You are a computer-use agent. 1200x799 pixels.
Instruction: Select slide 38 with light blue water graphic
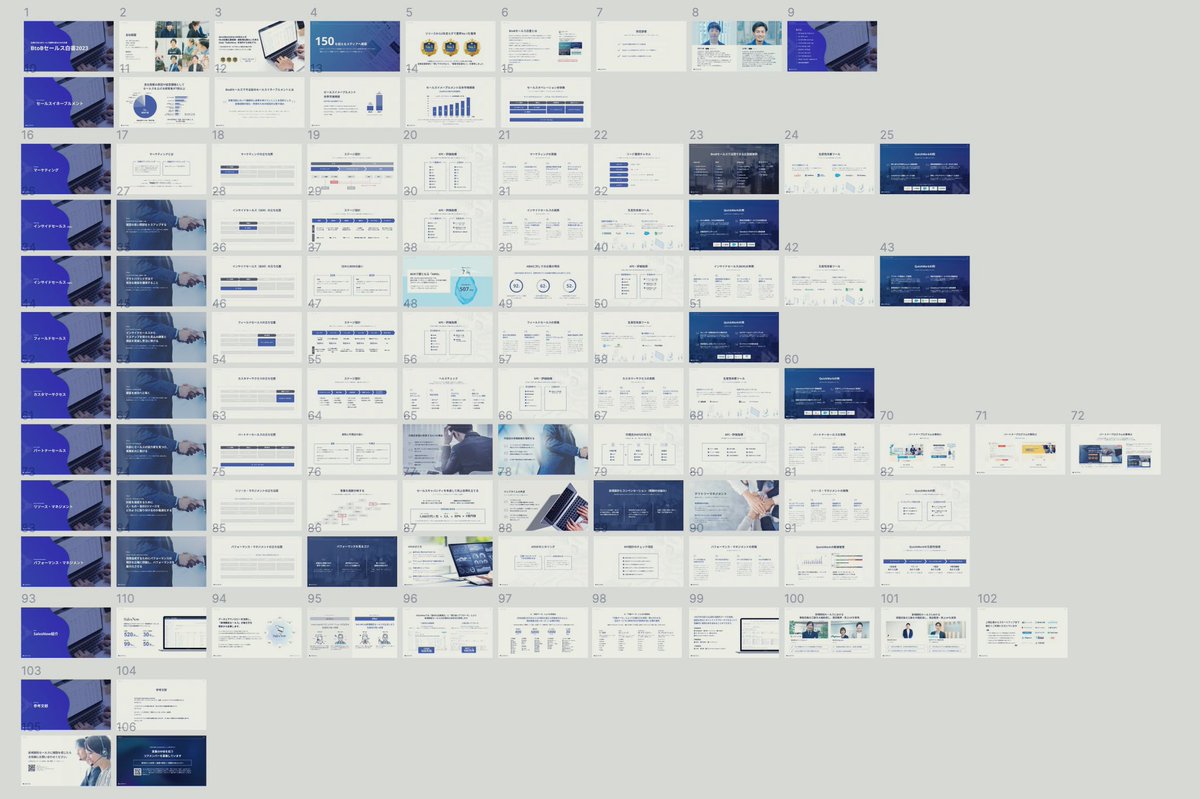coord(449,281)
